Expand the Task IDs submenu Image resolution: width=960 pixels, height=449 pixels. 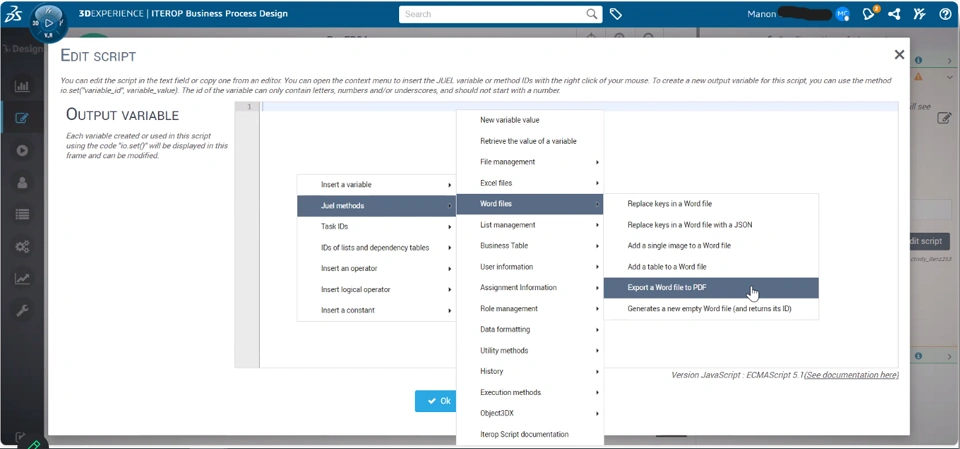(377, 227)
